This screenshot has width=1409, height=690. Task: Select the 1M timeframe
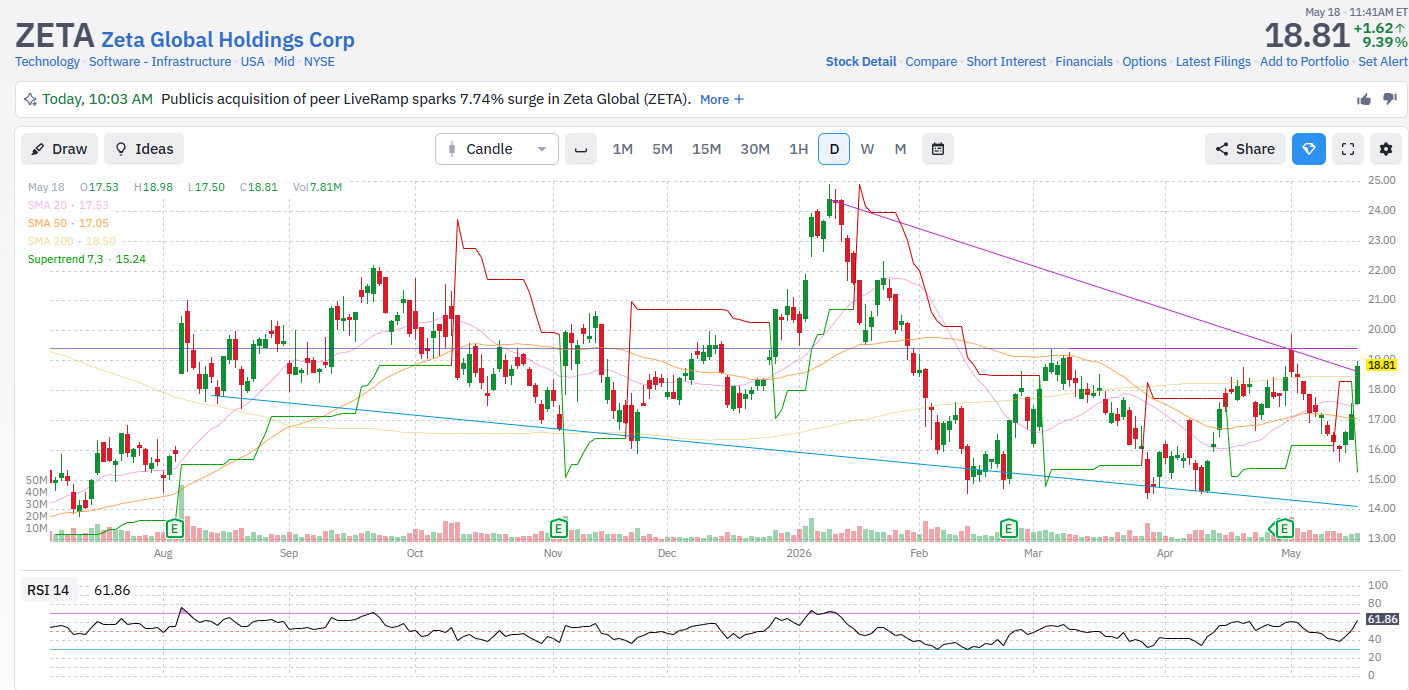622,149
